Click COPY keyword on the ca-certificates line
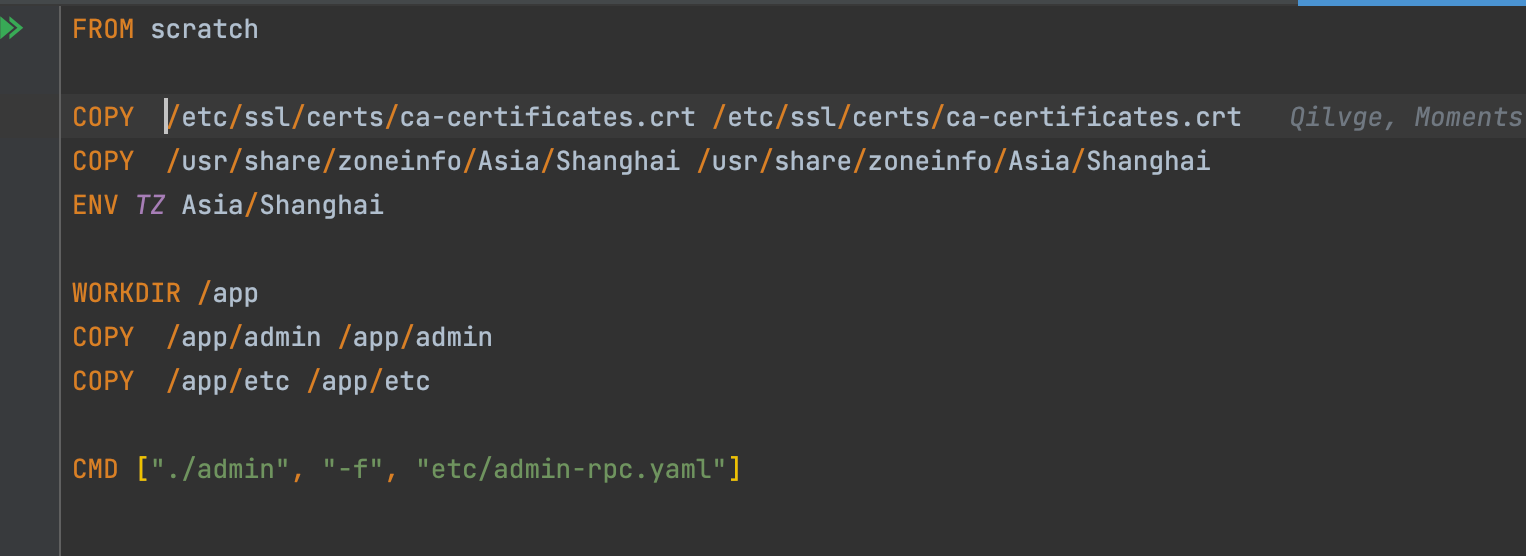This screenshot has height=556, width=1526. coord(103,118)
